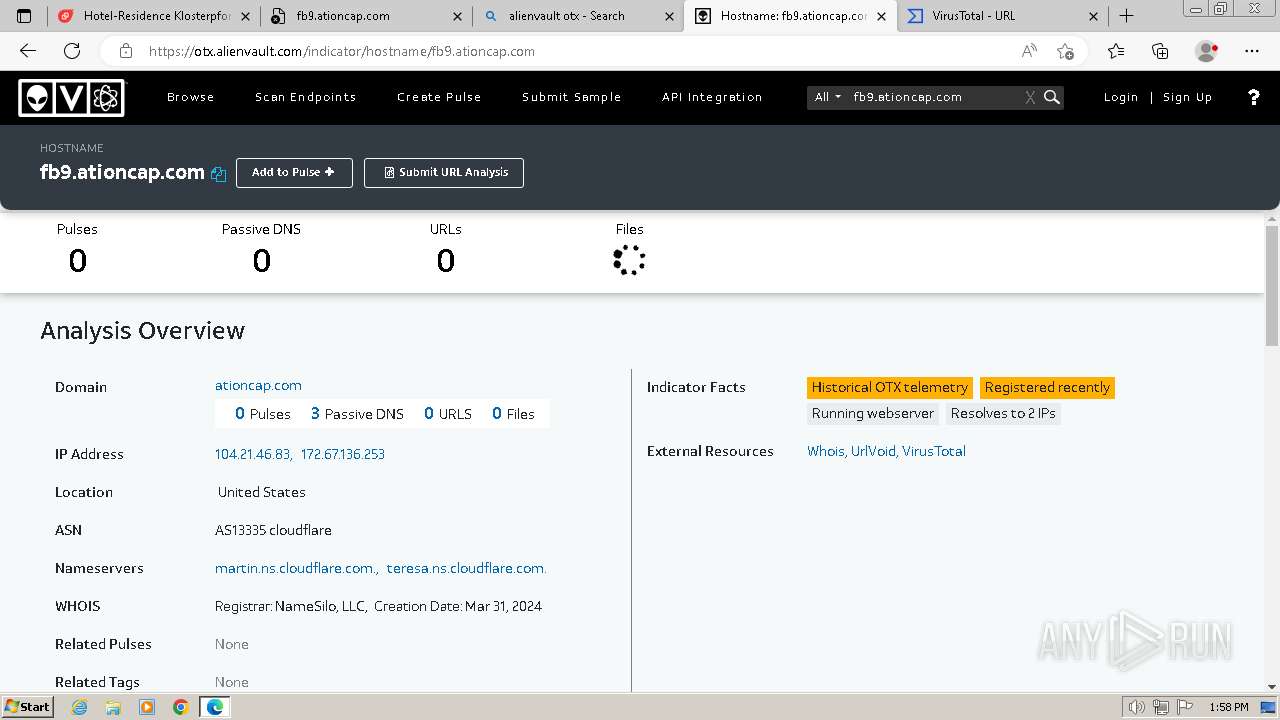The height and width of the screenshot is (720, 1280).
Task: Click Registered recently tag
Action: [x=1047, y=388]
